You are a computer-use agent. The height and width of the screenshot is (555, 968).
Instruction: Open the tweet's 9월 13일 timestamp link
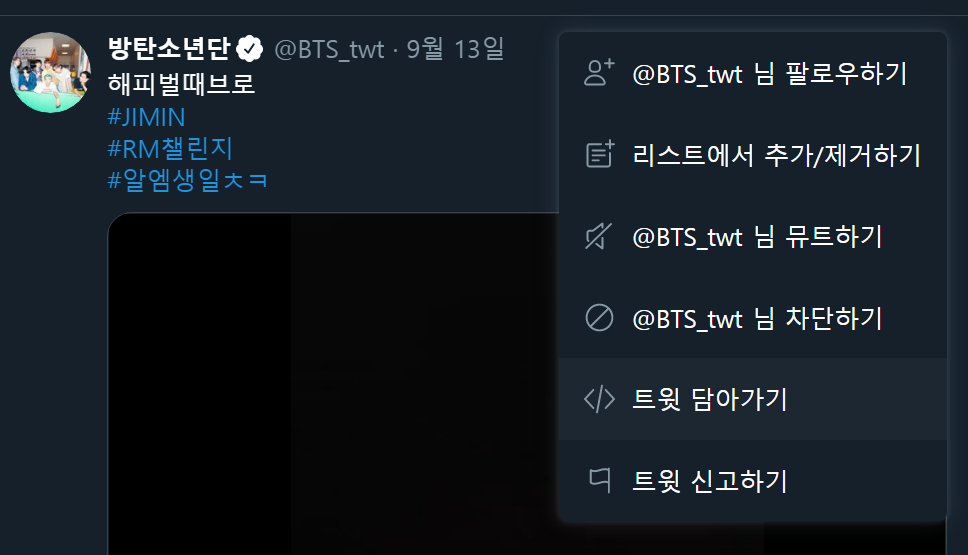pyautogui.click(x=456, y=49)
